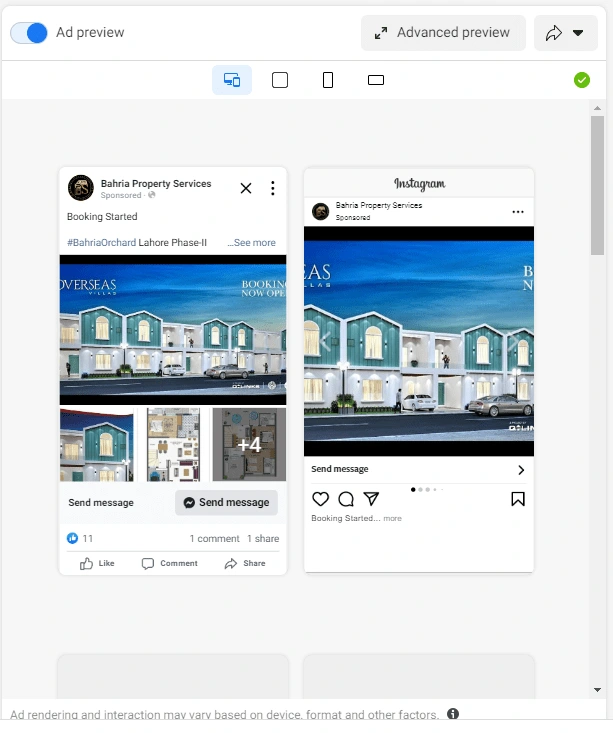The width and height of the screenshot is (613, 733).
Task: Open the first small villa thumbnail
Action: point(97,445)
